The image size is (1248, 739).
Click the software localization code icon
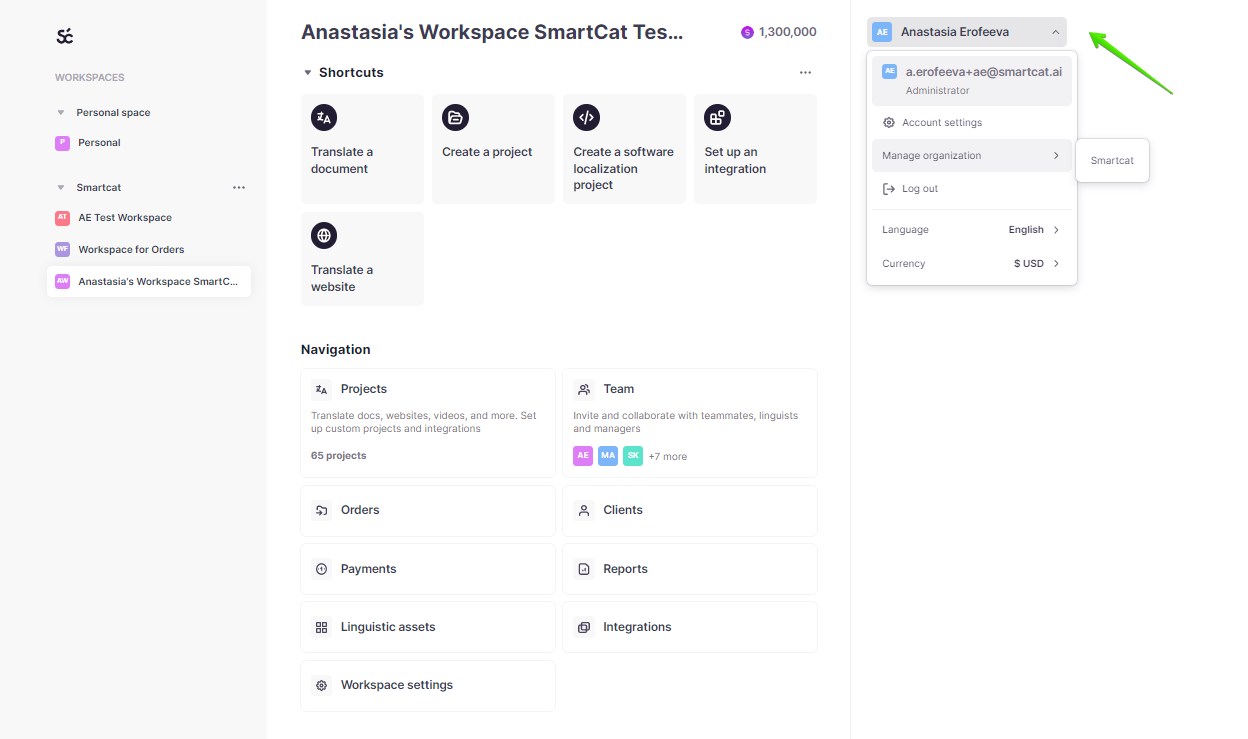(586, 118)
